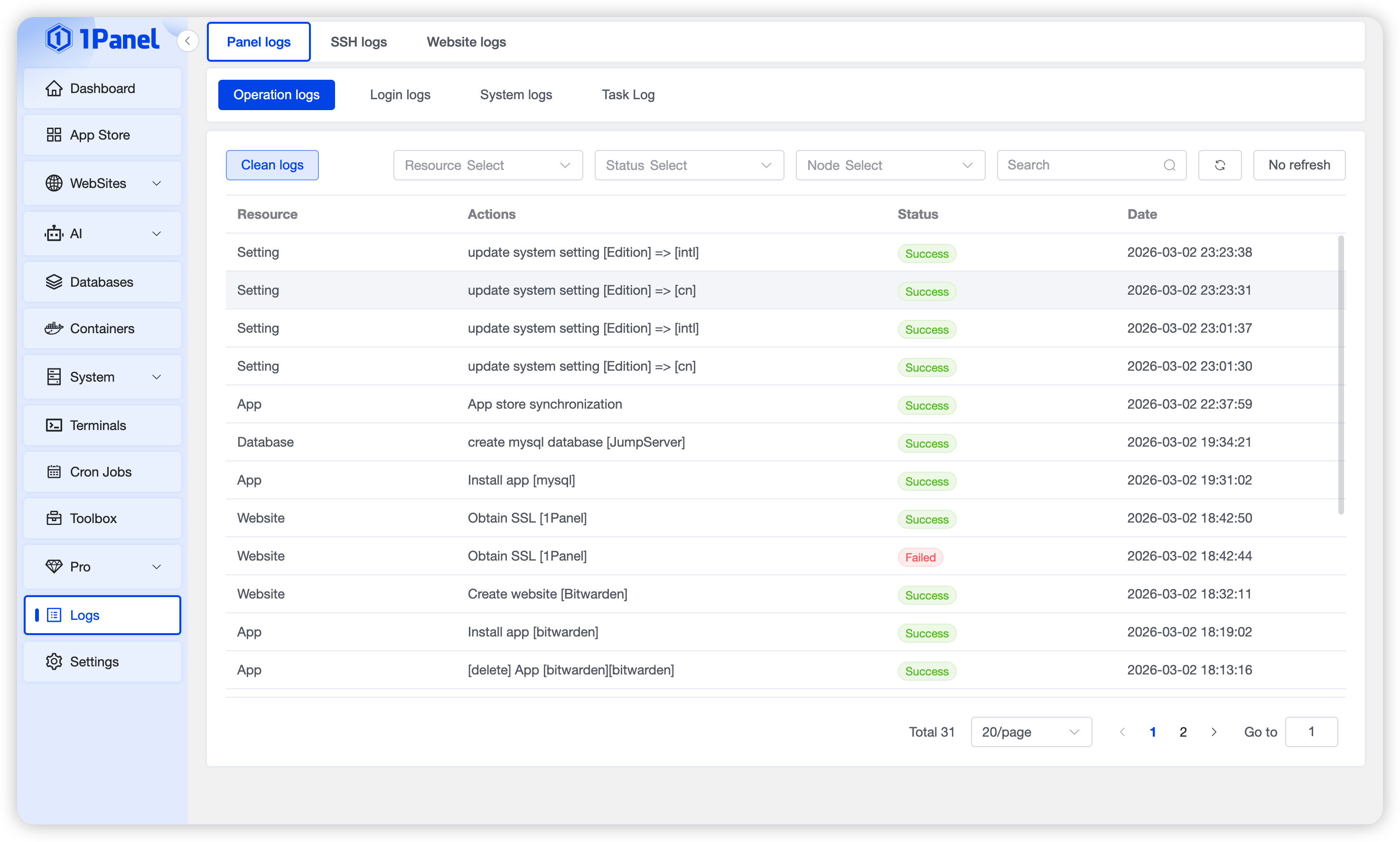Open Containers via docker whale icon
The image size is (1400, 842).
pyautogui.click(x=54, y=328)
